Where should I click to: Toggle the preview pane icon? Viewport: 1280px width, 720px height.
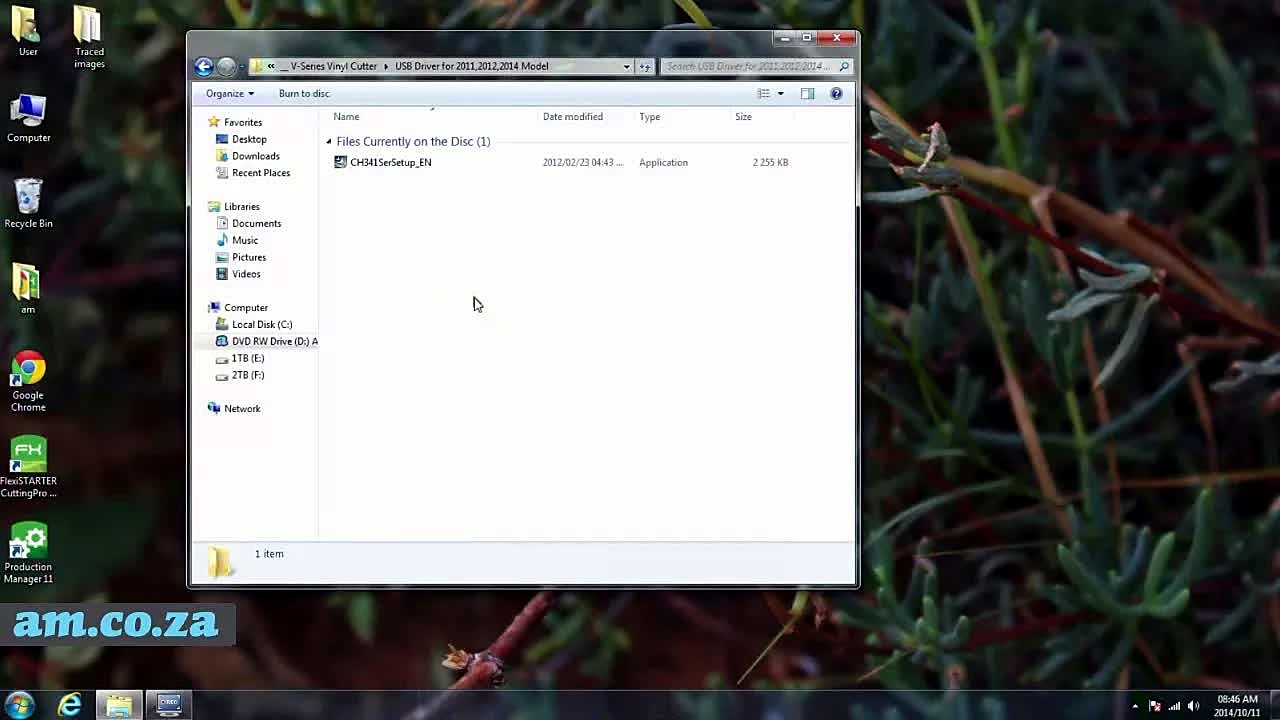807,94
